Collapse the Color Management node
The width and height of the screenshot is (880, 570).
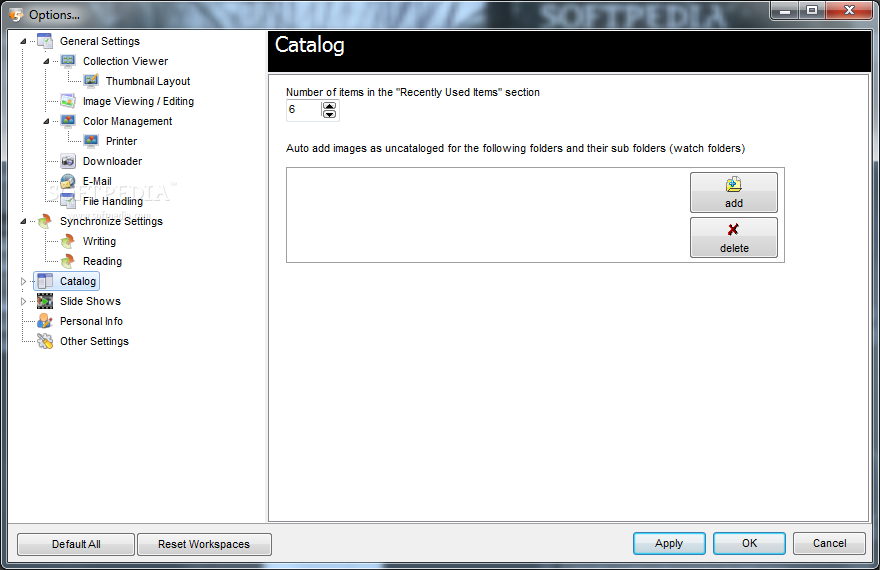tap(46, 121)
